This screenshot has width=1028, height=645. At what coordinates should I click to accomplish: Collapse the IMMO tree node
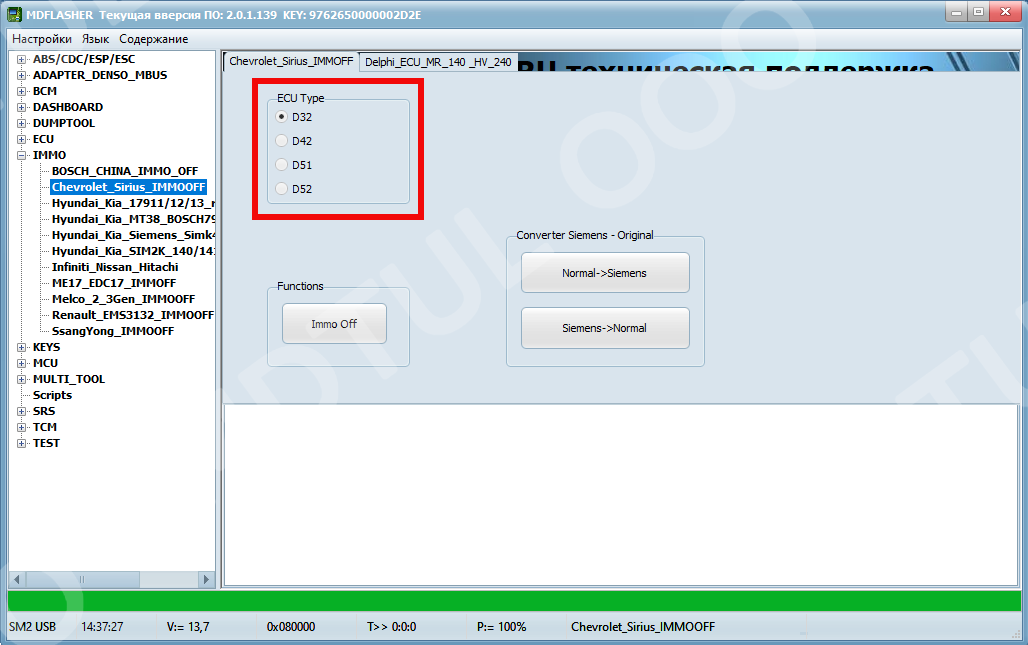(22, 155)
